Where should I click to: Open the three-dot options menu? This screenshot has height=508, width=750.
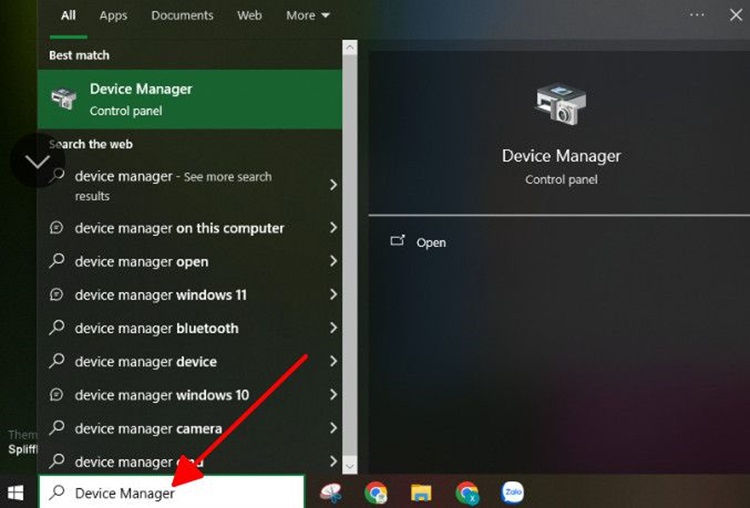point(697,15)
